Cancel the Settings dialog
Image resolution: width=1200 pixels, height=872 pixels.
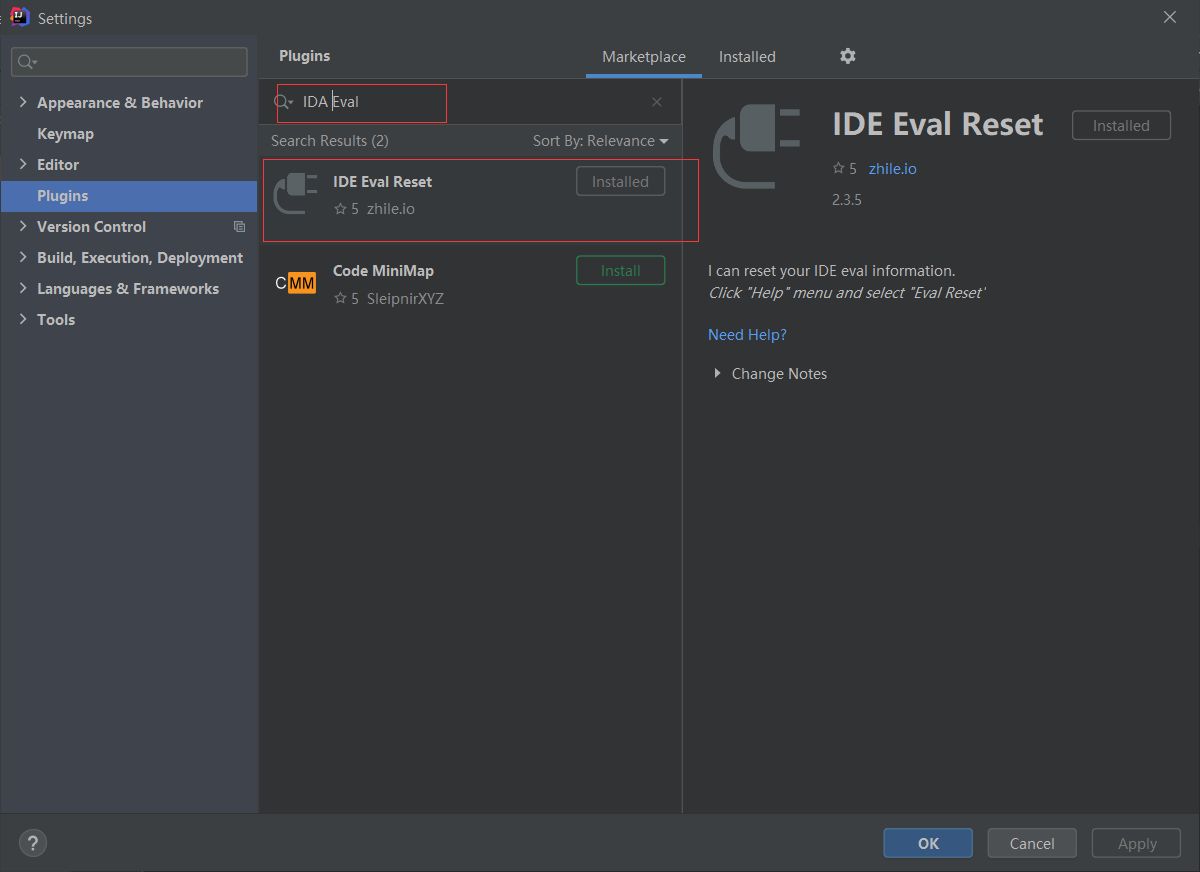(x=1032, y=843)
